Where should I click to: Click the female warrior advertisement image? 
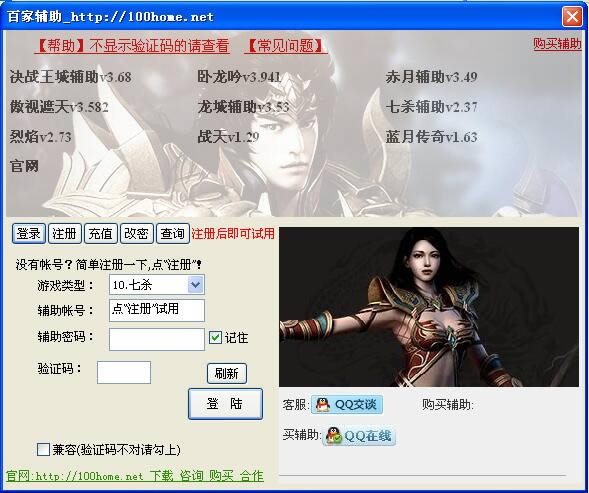click(429, 307)
